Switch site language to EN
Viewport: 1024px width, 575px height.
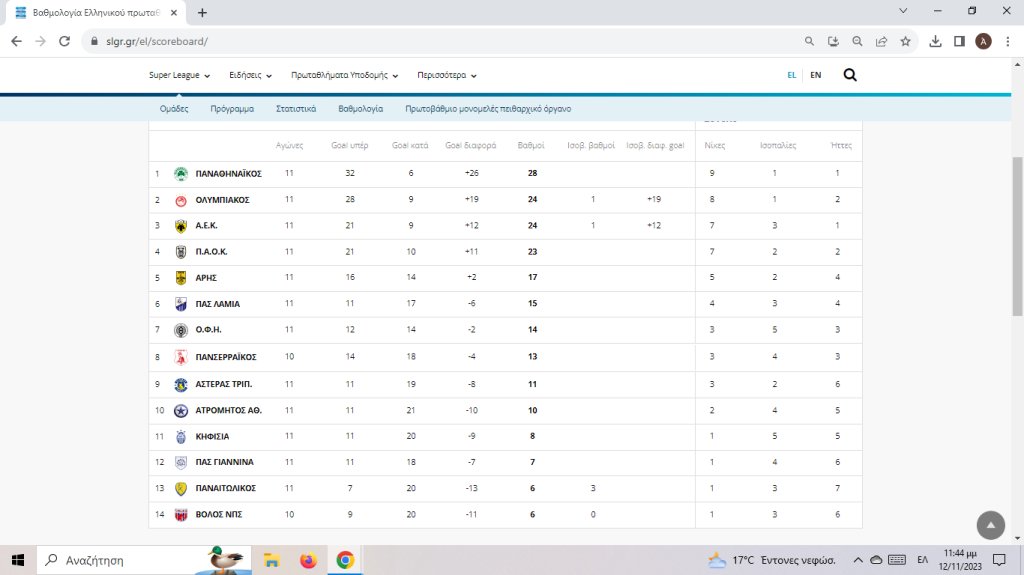pos(816,75)
